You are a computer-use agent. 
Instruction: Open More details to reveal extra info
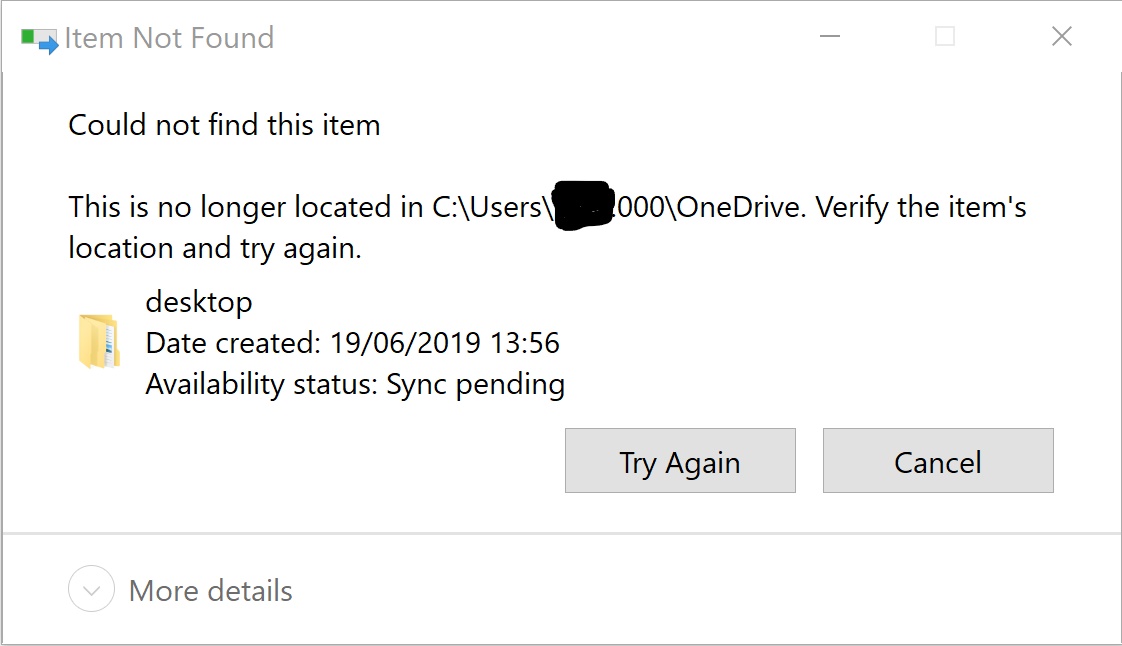(x=209, y=590)
